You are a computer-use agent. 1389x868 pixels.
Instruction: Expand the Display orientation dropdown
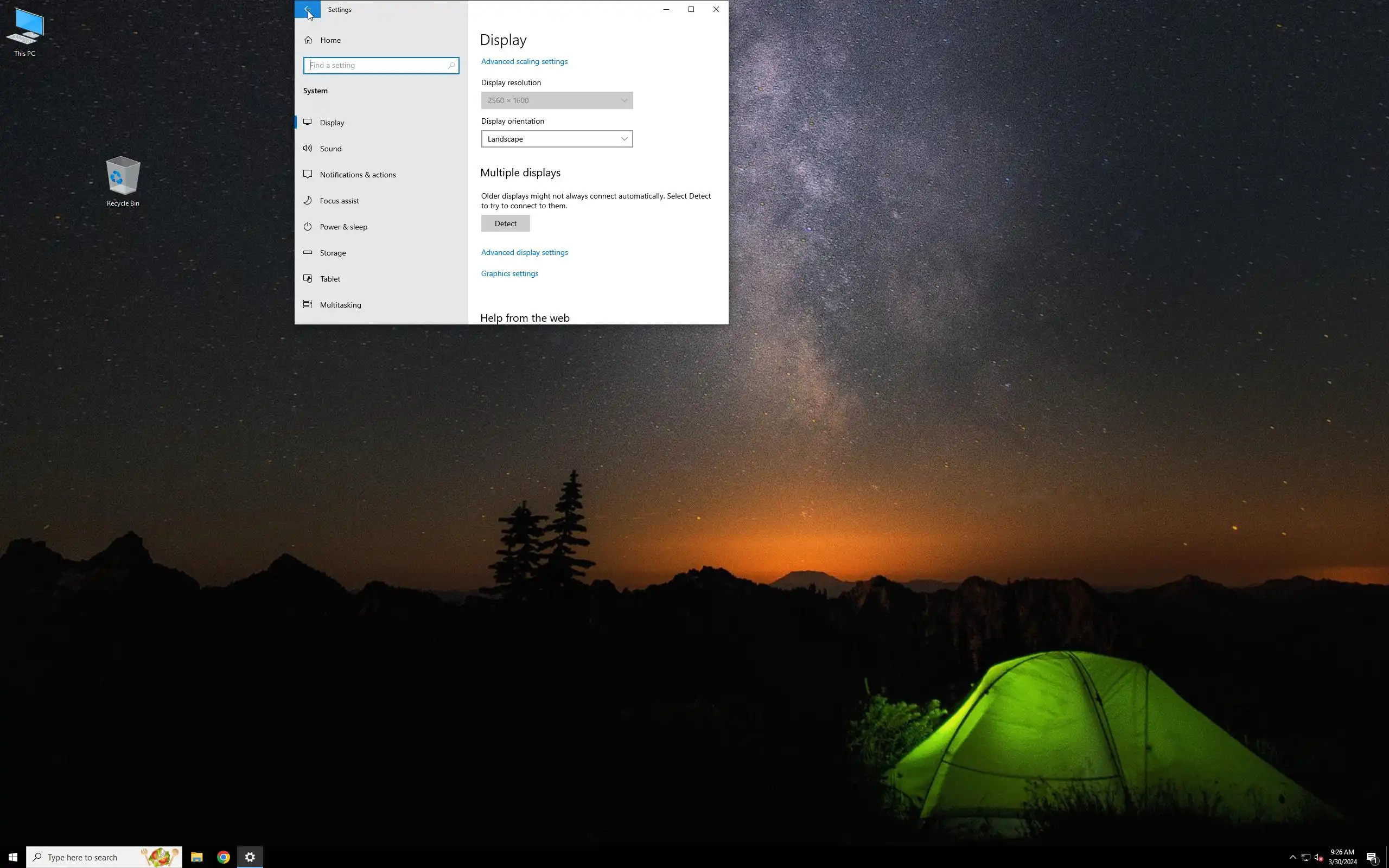[556, 139]
